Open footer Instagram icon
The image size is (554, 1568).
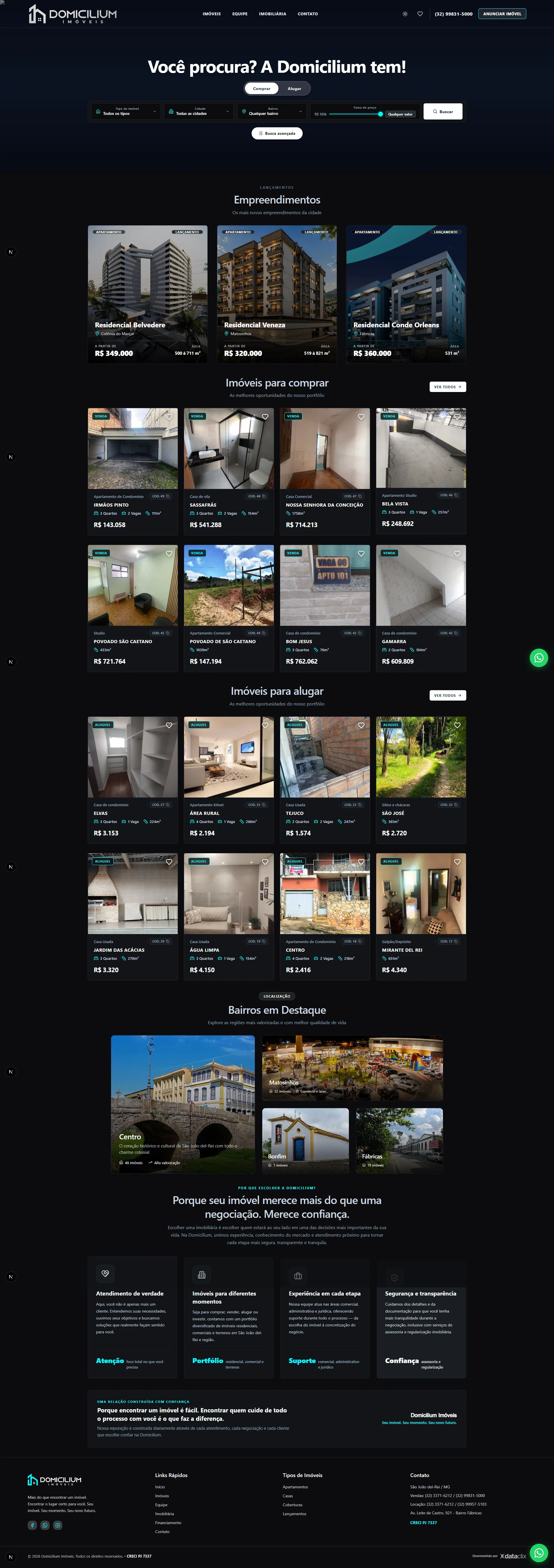click(x=58, y=1525)
